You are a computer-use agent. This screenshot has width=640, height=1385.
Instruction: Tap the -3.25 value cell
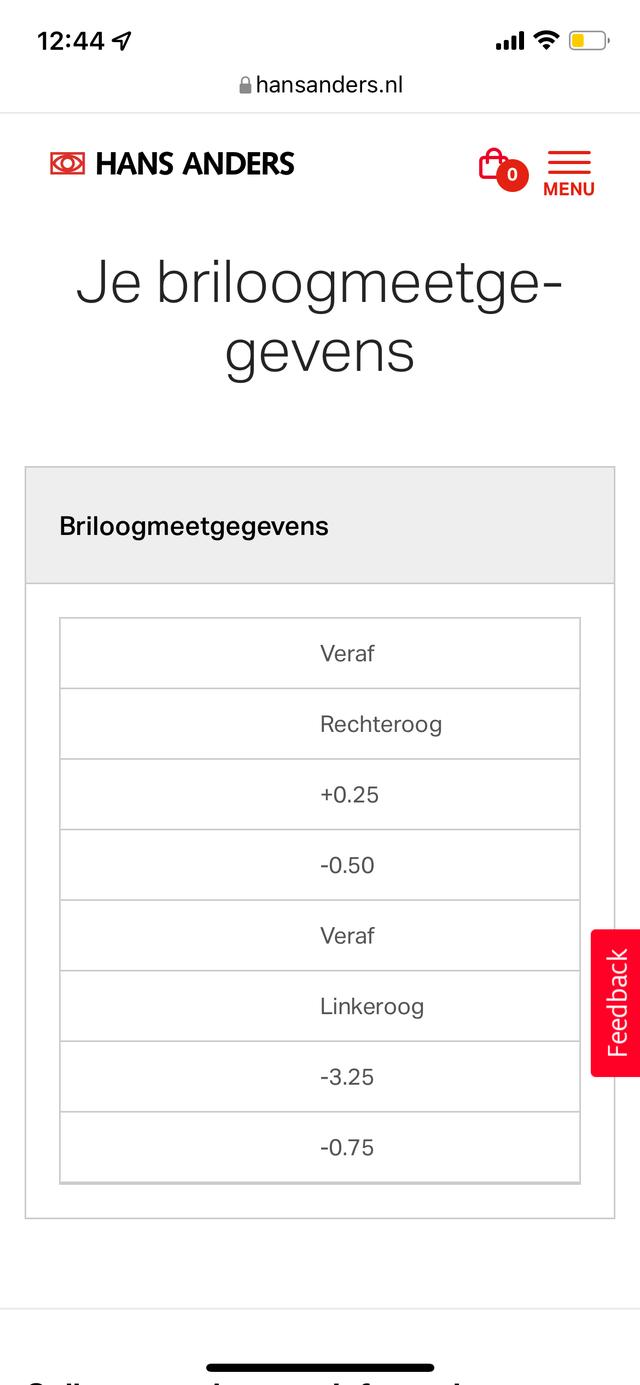pyautogui.click(x=320, y=1077)
